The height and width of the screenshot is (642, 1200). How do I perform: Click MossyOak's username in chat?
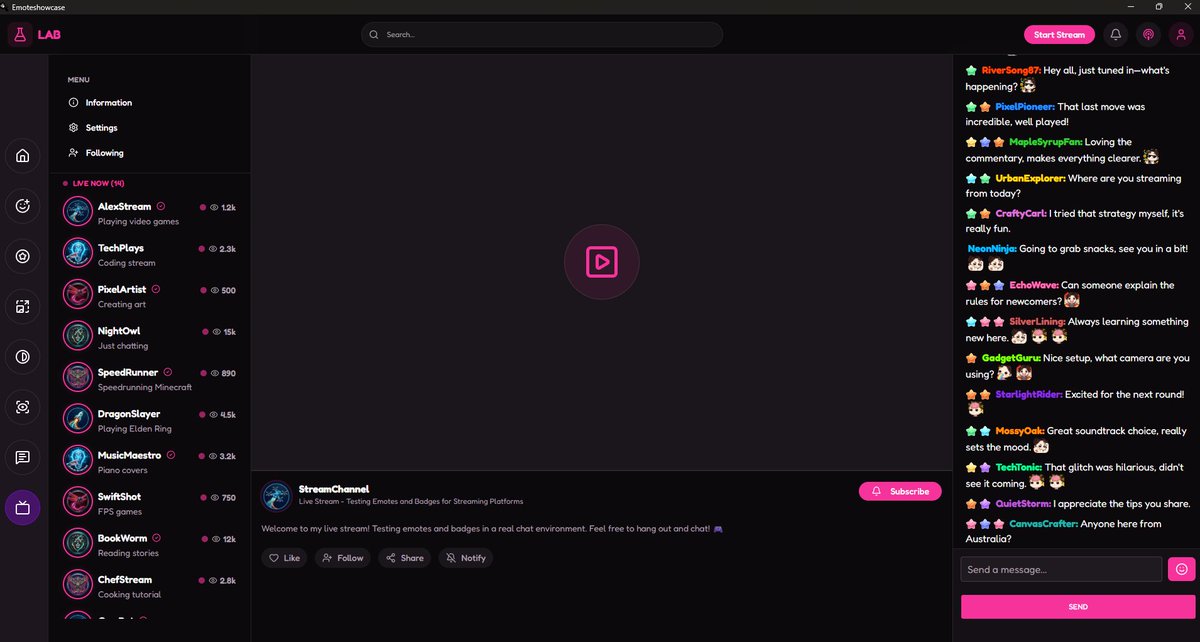[1019, 431]
